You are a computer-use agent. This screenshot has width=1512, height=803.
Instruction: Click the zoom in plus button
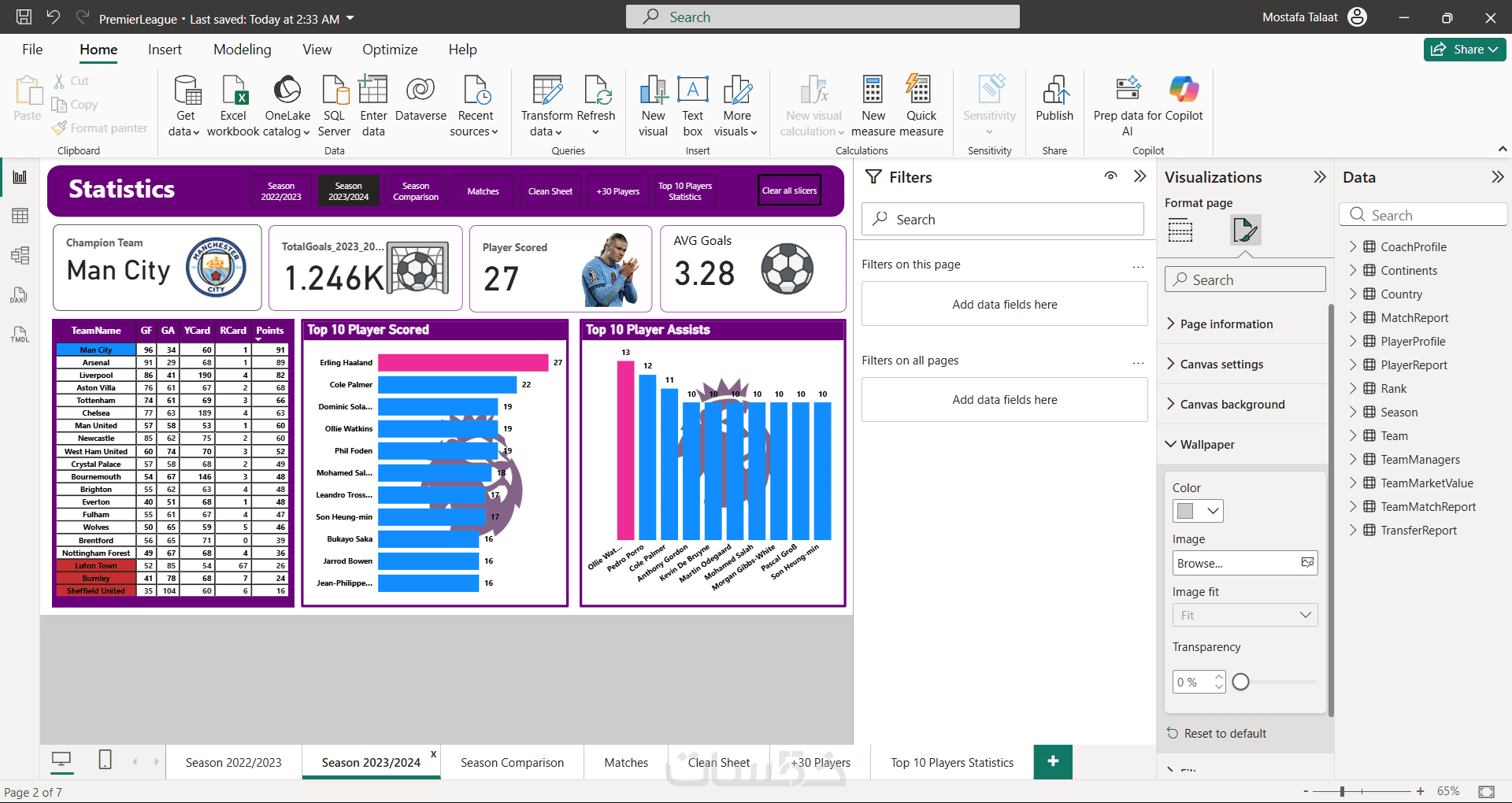click(x=1420, y=791)
